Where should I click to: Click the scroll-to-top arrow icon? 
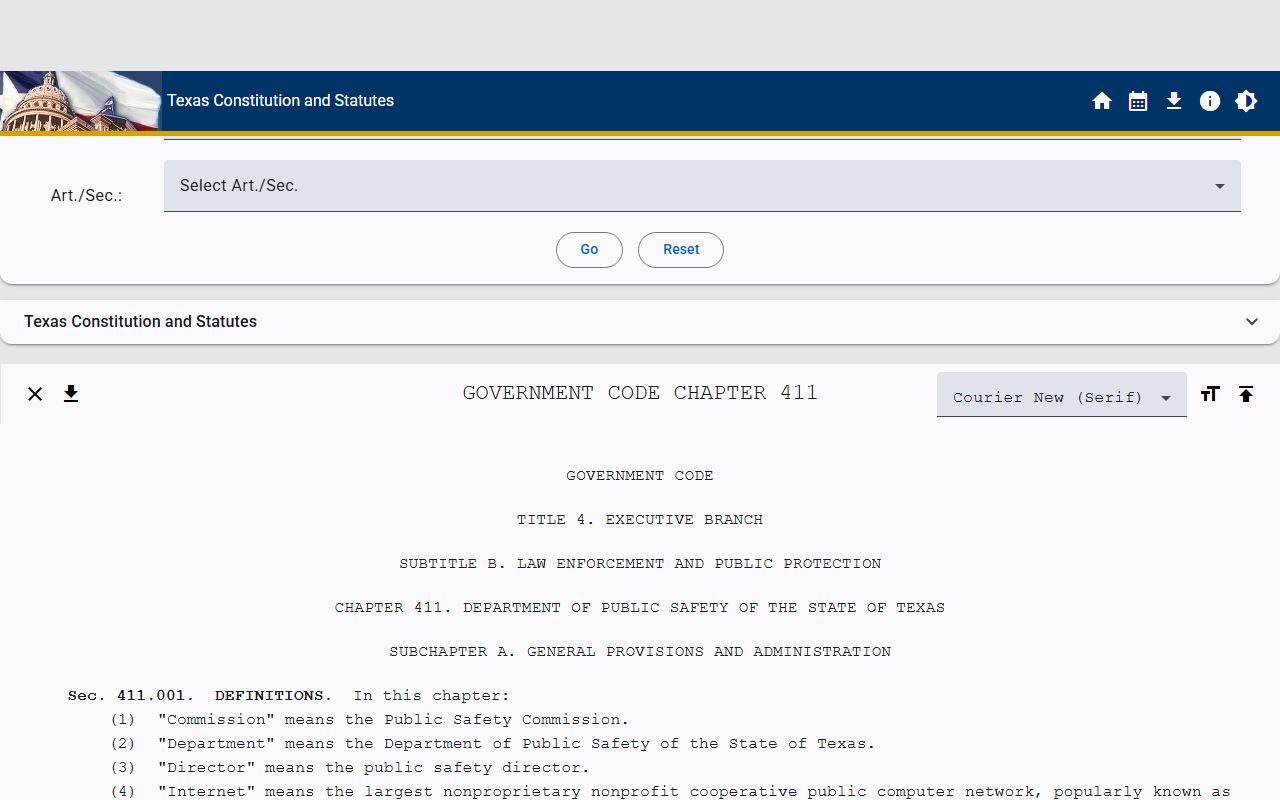[x=1246, y=394]
